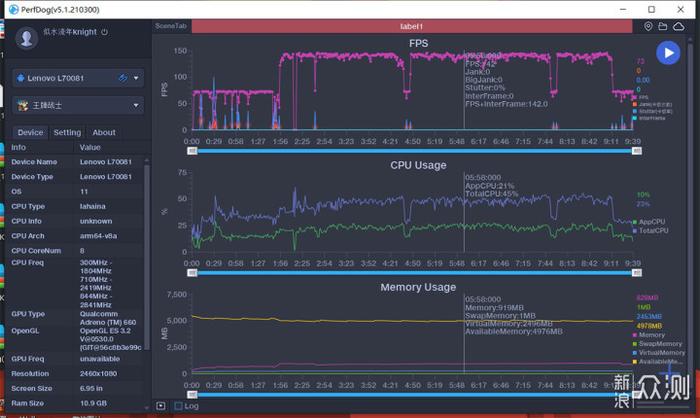Click the user avatar icon

click(x=26, y=38)
